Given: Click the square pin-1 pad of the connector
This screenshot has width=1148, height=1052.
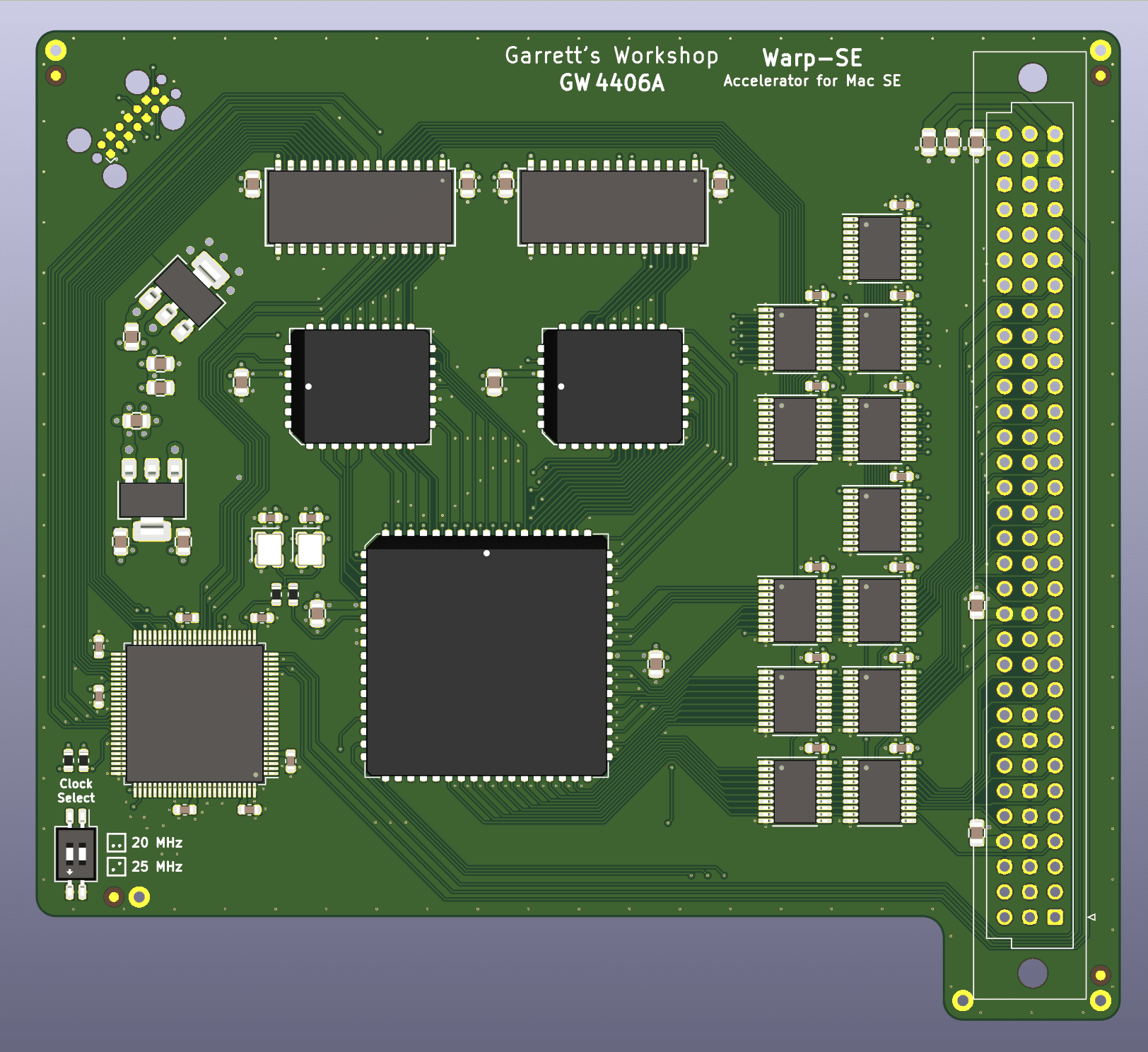Looking at the screenshot, I should tap(1055, 917).
